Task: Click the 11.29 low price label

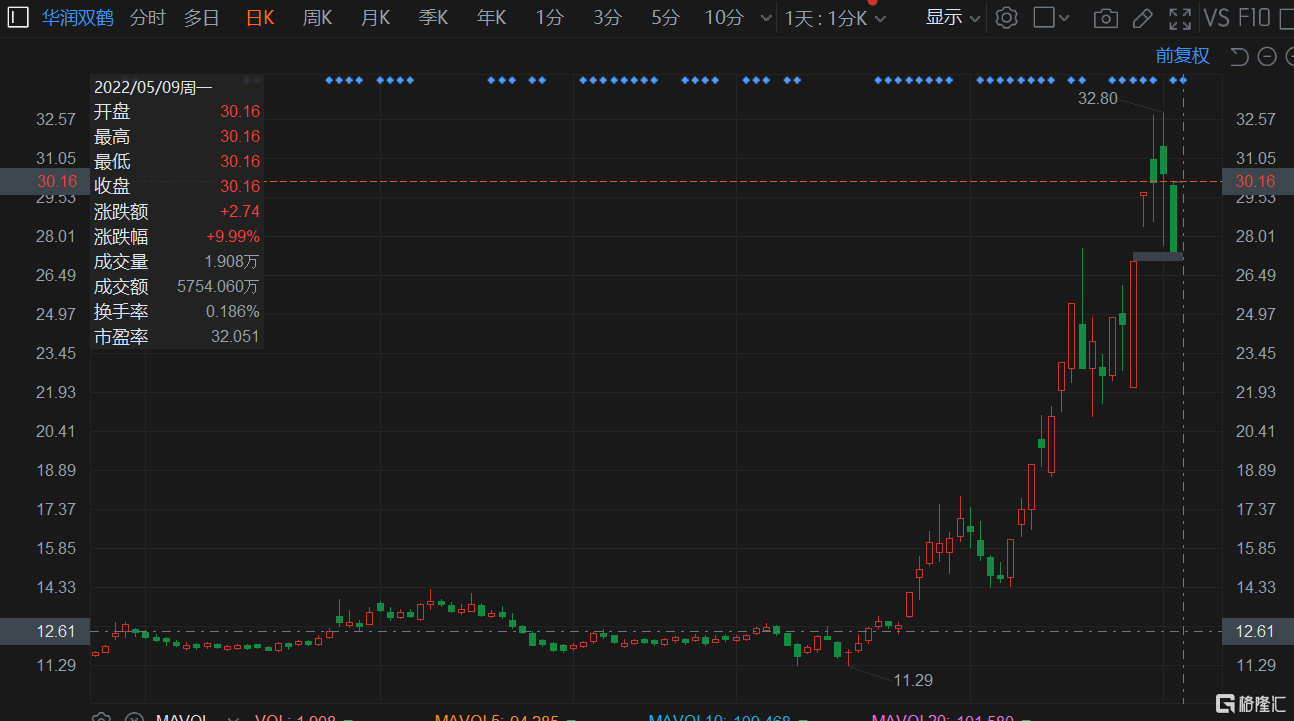Action: pos(913,679)
